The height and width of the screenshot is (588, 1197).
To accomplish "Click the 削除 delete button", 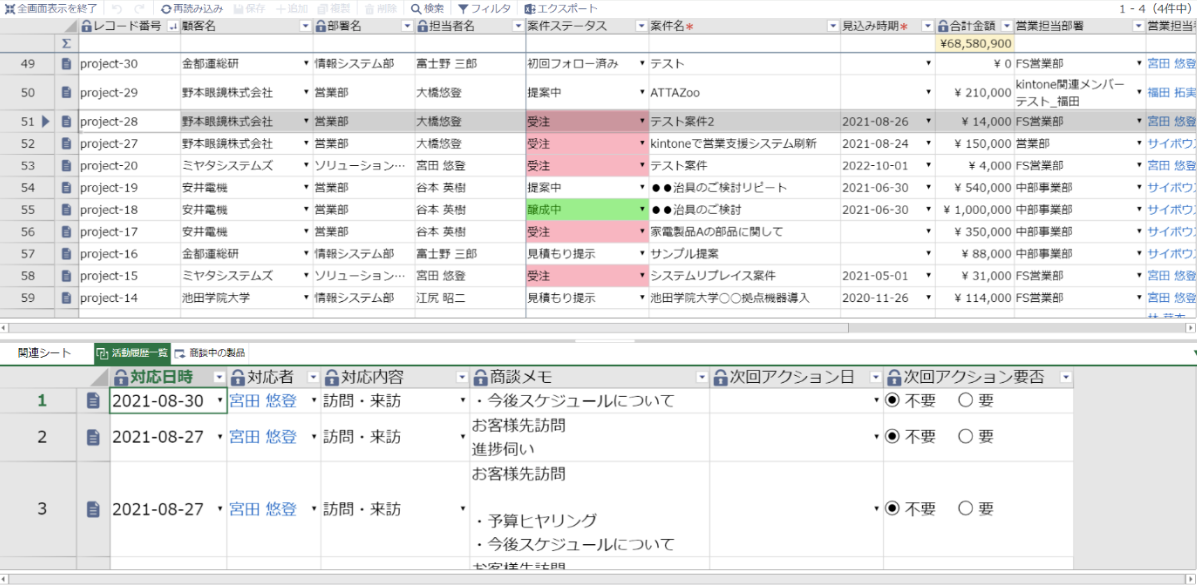I will coord(380,9).
